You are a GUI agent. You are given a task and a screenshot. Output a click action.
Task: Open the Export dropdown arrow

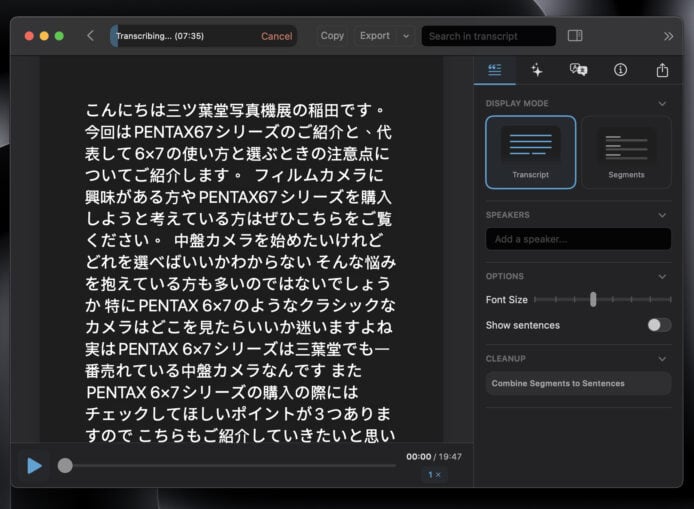tap(405, 36)
